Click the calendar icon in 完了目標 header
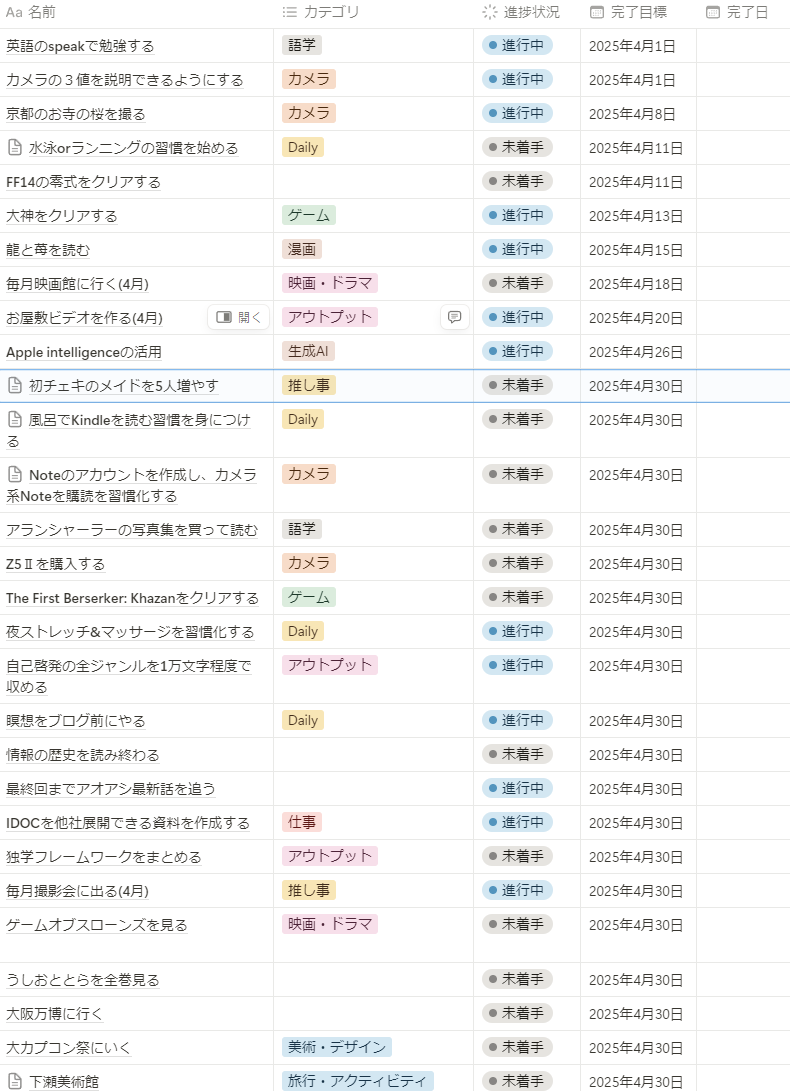 click(x=597, y=12)
